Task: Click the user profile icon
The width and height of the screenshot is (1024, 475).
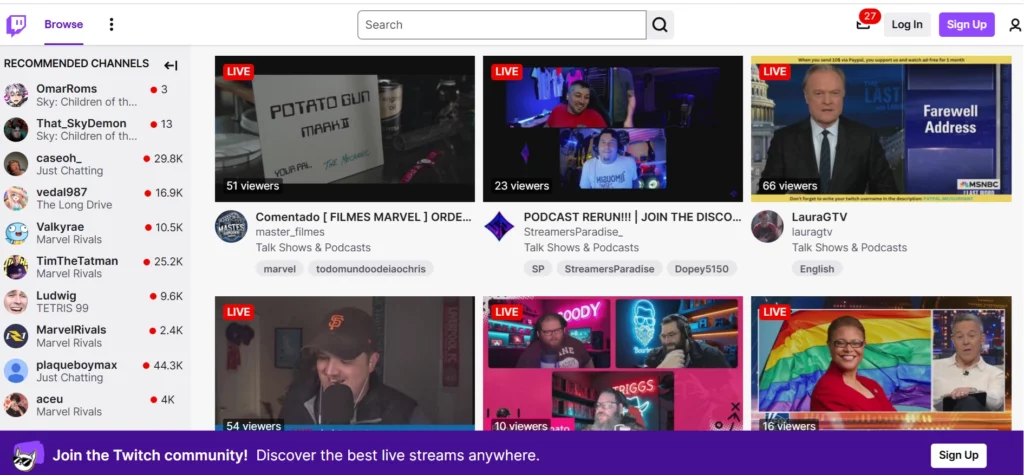Action: [1015, 25]
